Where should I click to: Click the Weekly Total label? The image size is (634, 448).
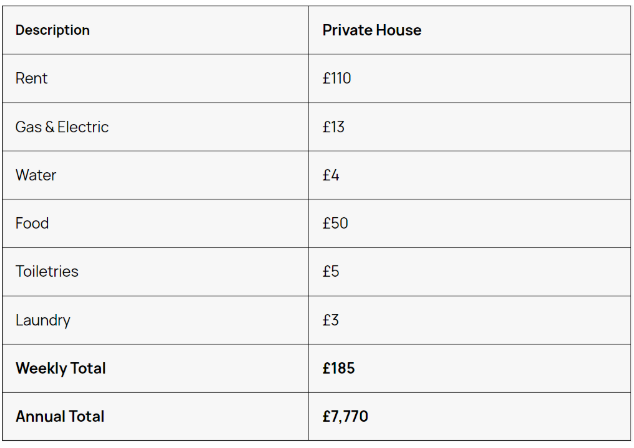pos(61,368)
